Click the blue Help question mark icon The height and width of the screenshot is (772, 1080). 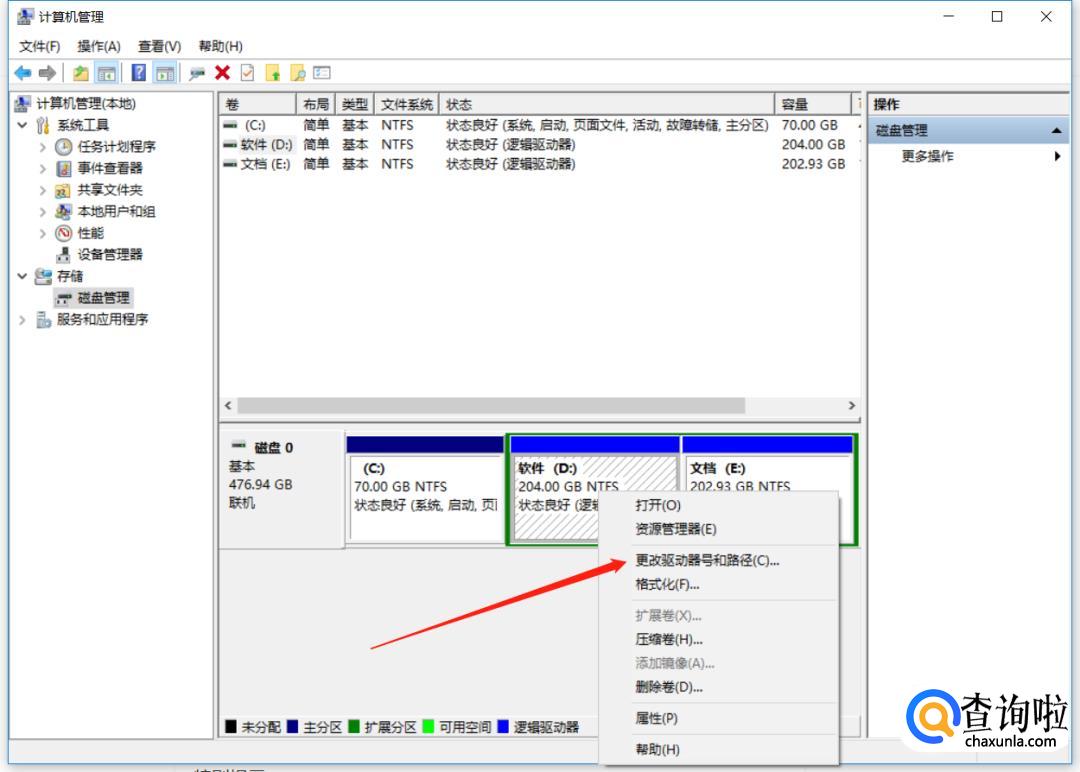pyautogui.click(x=139, y=73)
